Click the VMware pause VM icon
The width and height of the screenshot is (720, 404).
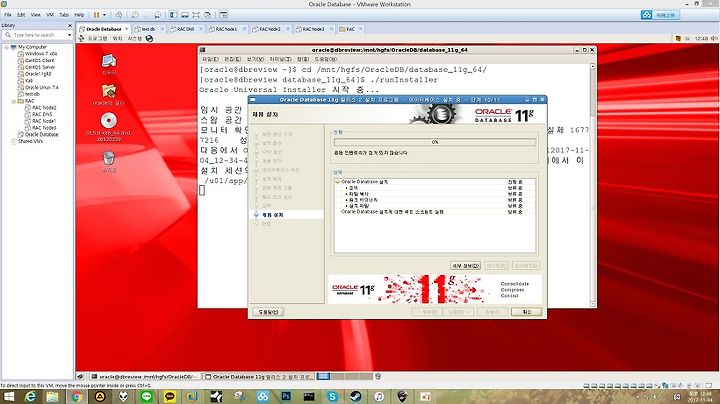96,15
